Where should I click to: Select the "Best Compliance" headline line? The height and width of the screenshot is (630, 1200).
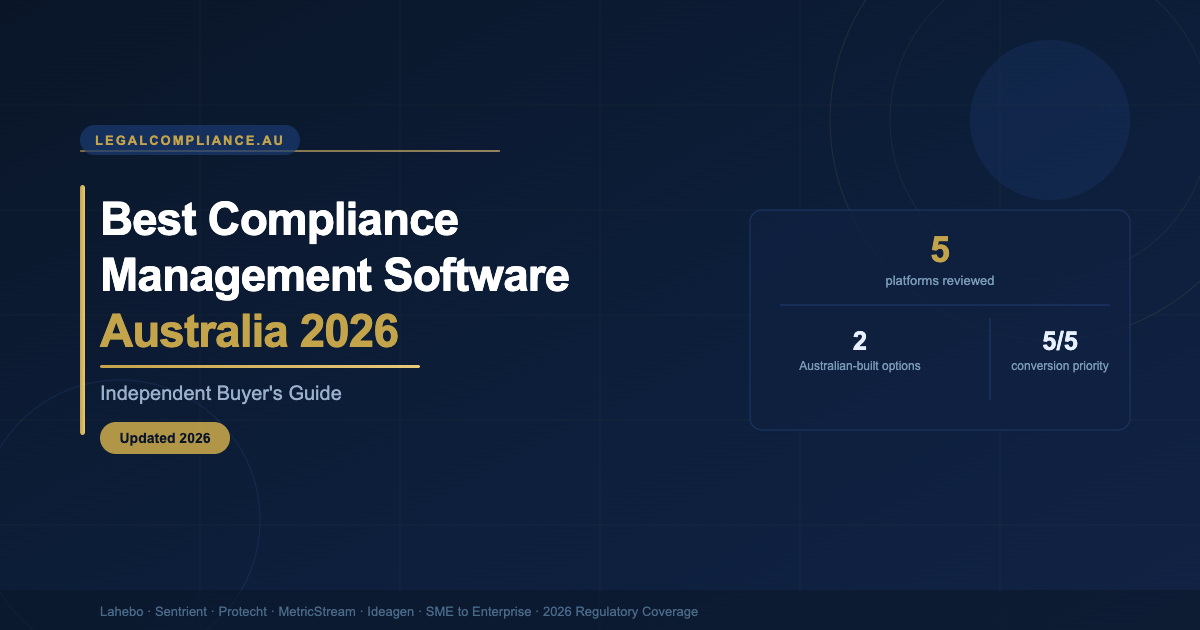coord(280,219)
